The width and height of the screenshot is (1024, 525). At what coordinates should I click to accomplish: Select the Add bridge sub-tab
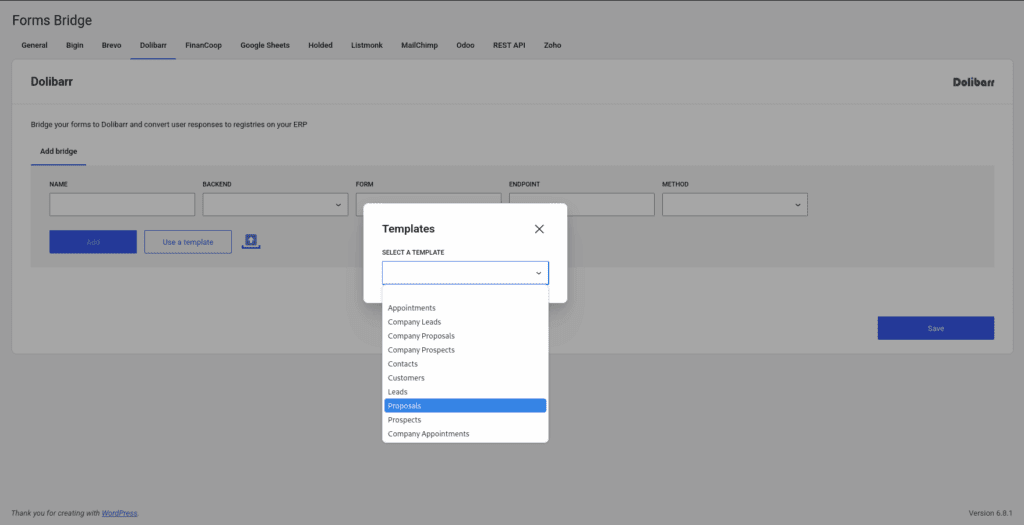click(x=58, y=151)
